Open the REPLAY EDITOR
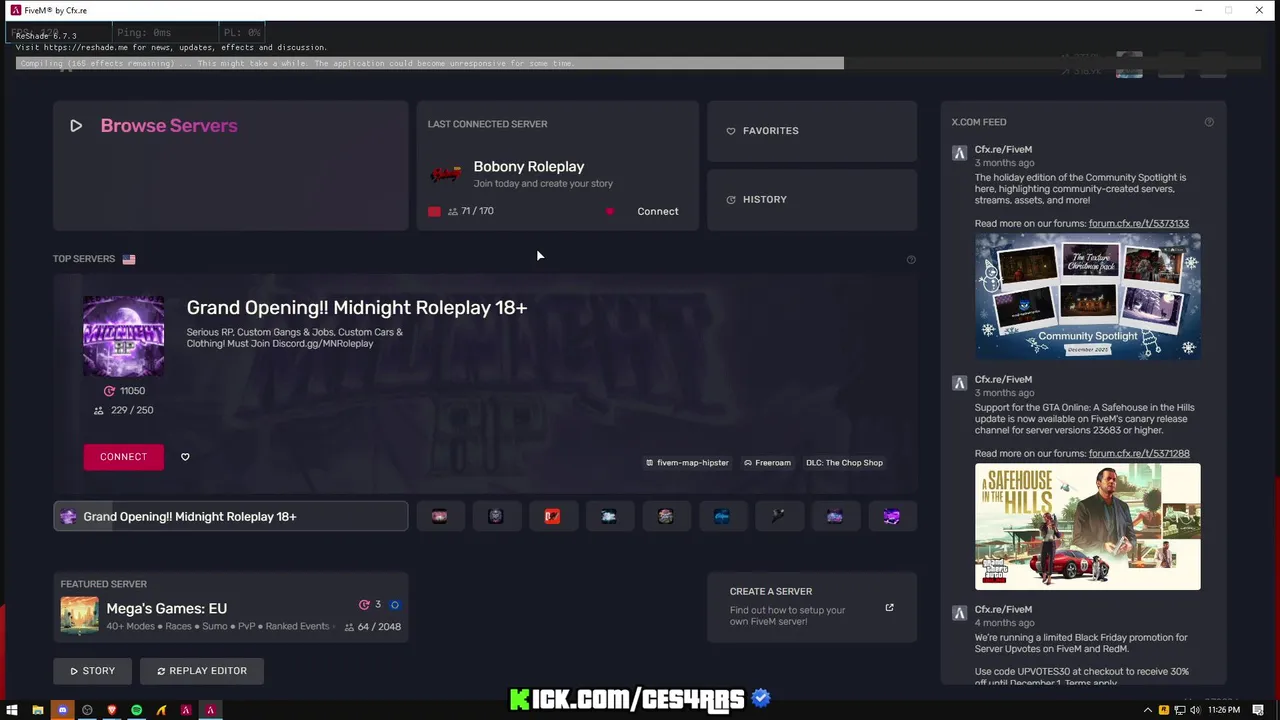 tap(202, 671)
